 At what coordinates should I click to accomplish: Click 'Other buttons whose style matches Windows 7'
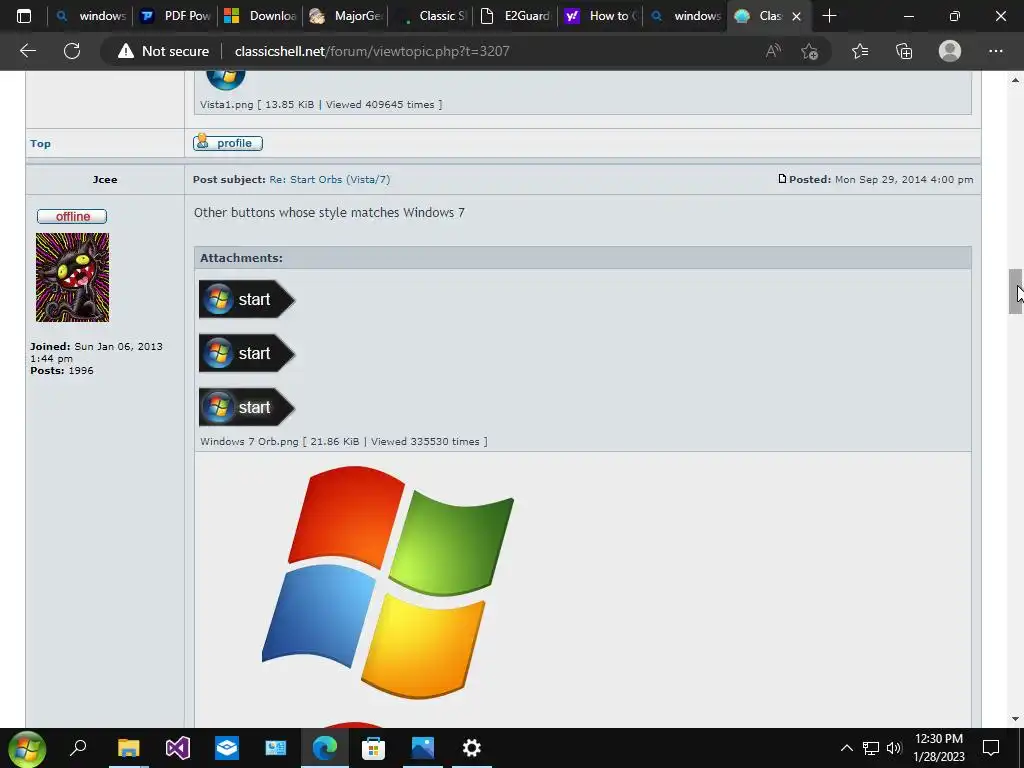coord(329,213)
